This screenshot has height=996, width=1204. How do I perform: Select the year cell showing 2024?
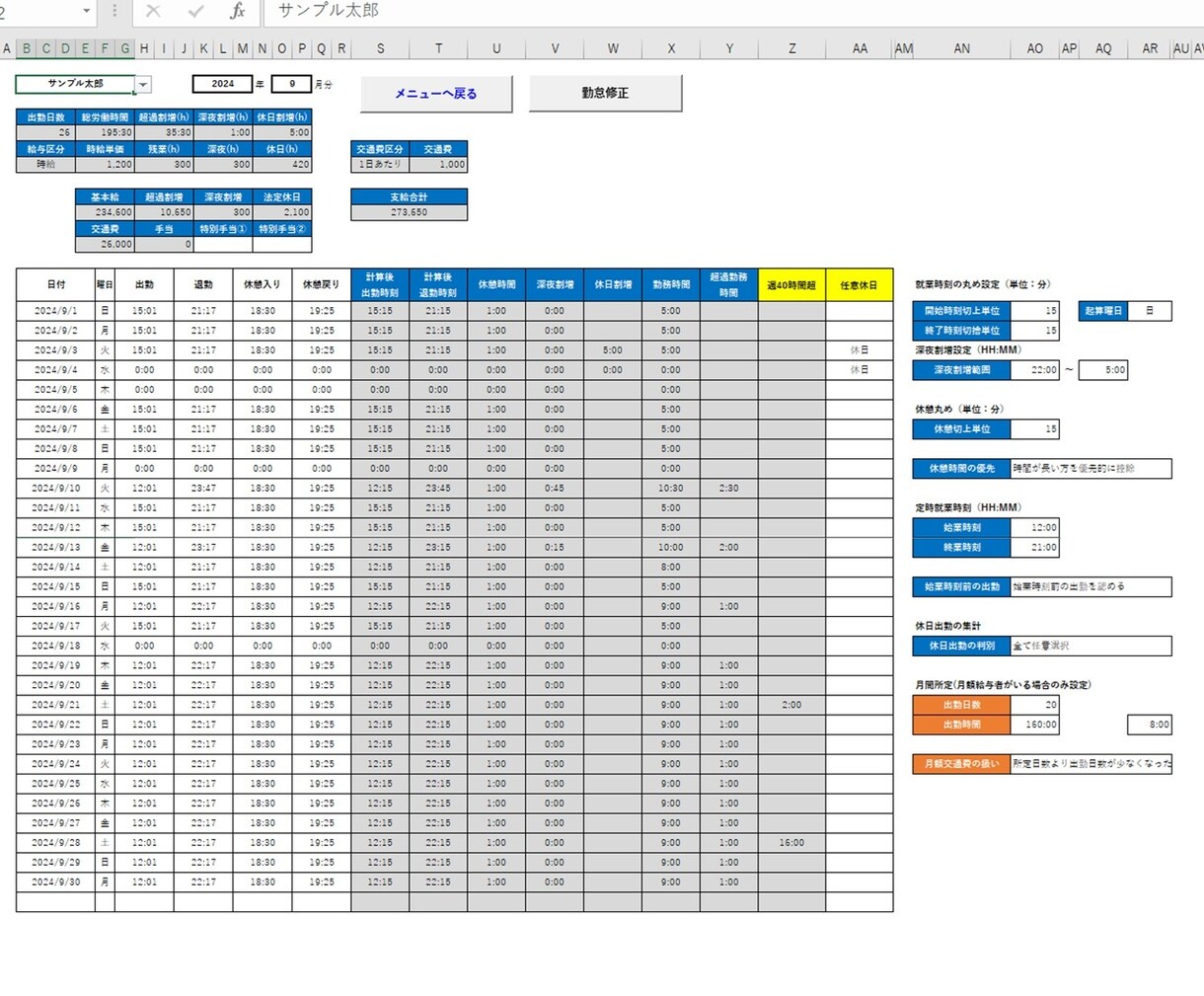[x=222, y=84]
